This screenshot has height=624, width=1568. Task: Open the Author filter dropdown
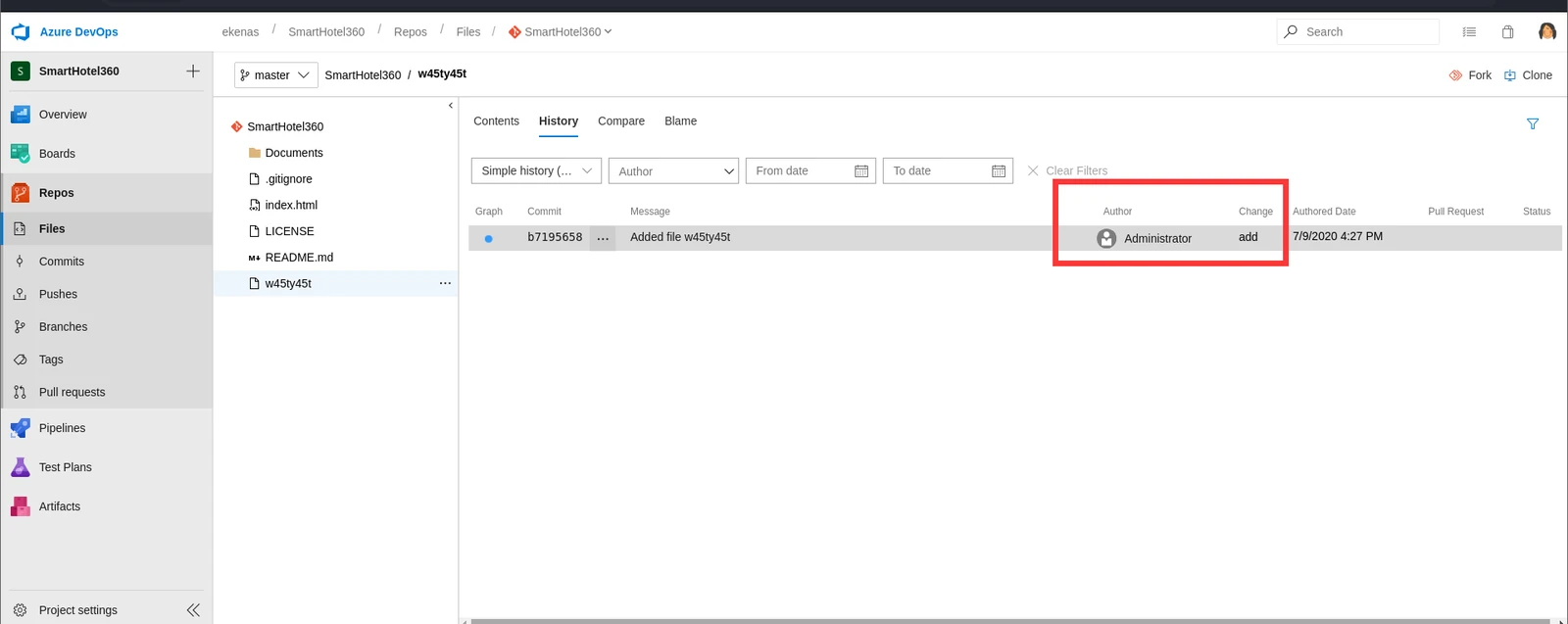[x=673, y=171]
